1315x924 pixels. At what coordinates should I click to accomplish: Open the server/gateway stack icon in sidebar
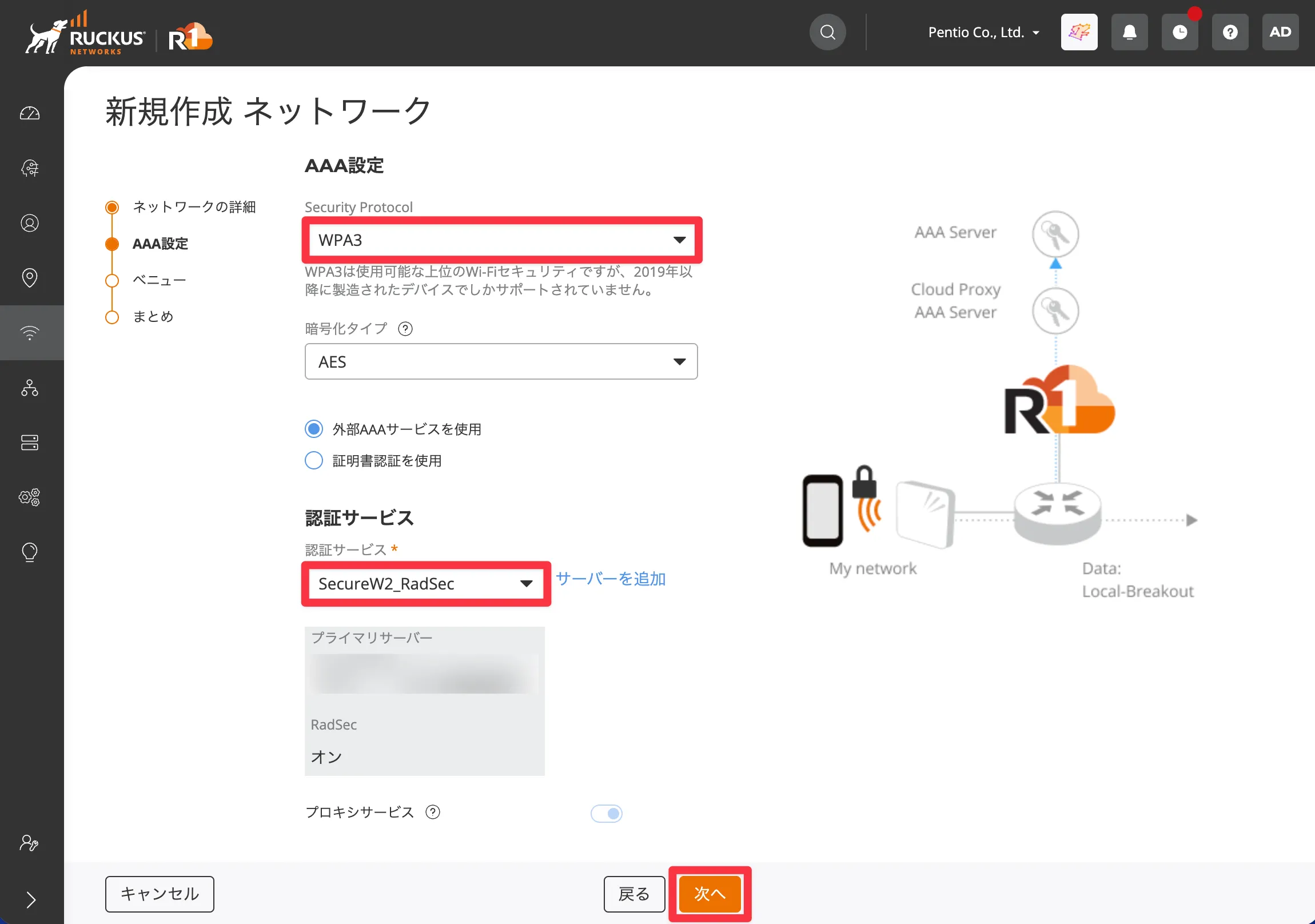(30, 442)
